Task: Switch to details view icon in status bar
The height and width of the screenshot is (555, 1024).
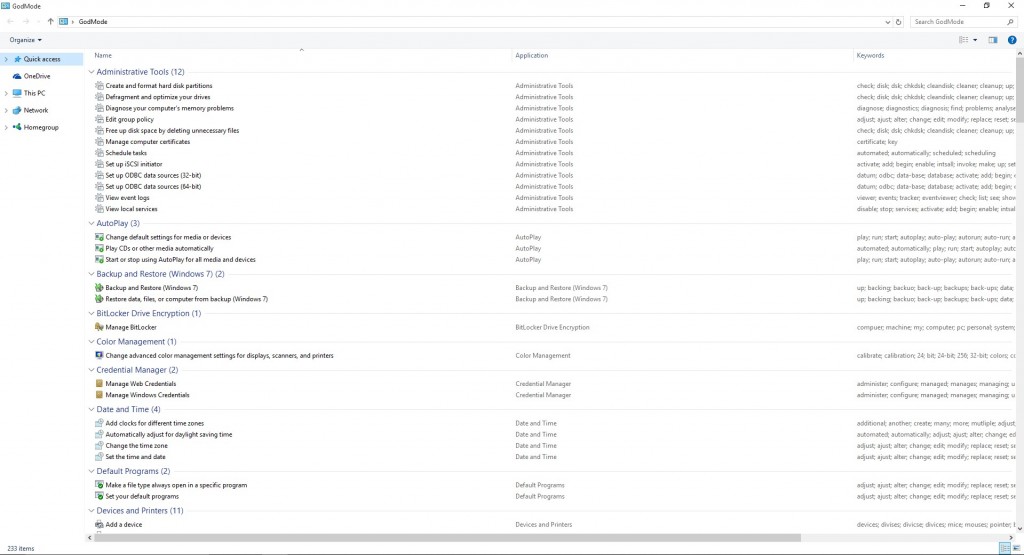Action: (1005, 548)
